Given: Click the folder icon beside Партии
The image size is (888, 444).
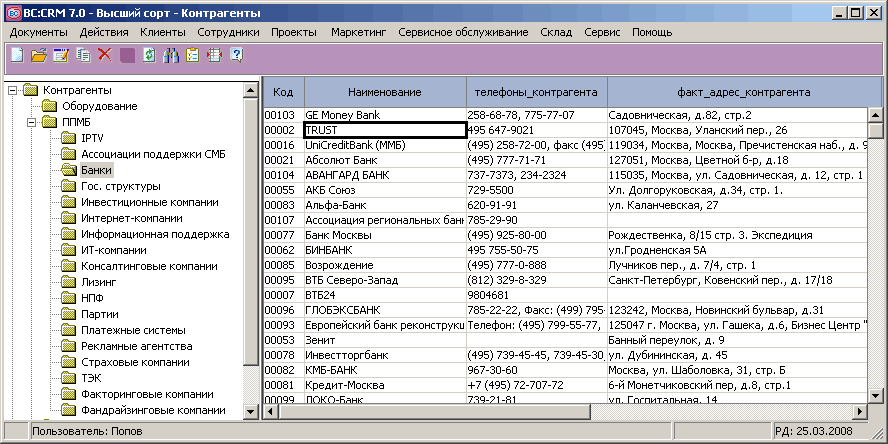Looking at the screenshot, I should (69, 314).
